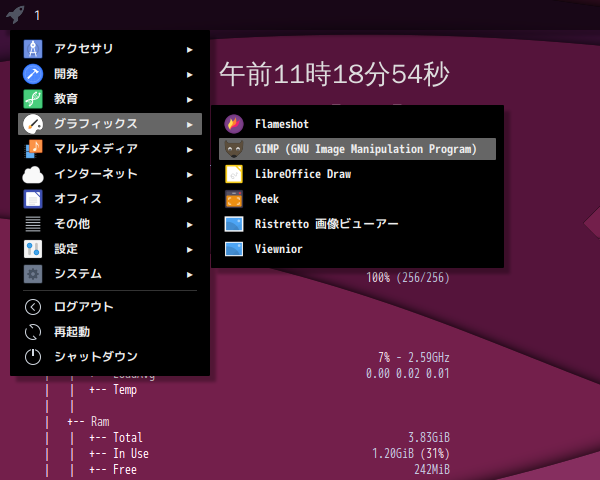Click the Flameshot flame icon
600x480 pixels.
coord(234,124)
